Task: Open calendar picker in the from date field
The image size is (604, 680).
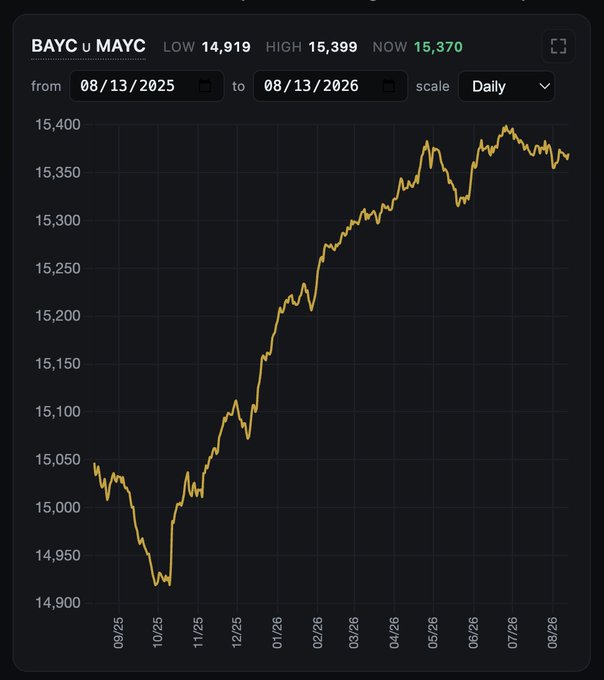Action: pos(205,86)
